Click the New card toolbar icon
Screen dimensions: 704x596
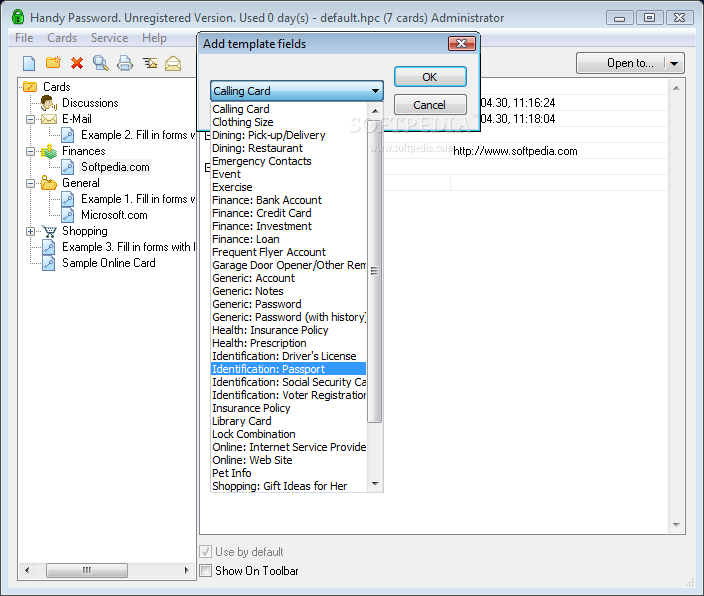point(29,63)
